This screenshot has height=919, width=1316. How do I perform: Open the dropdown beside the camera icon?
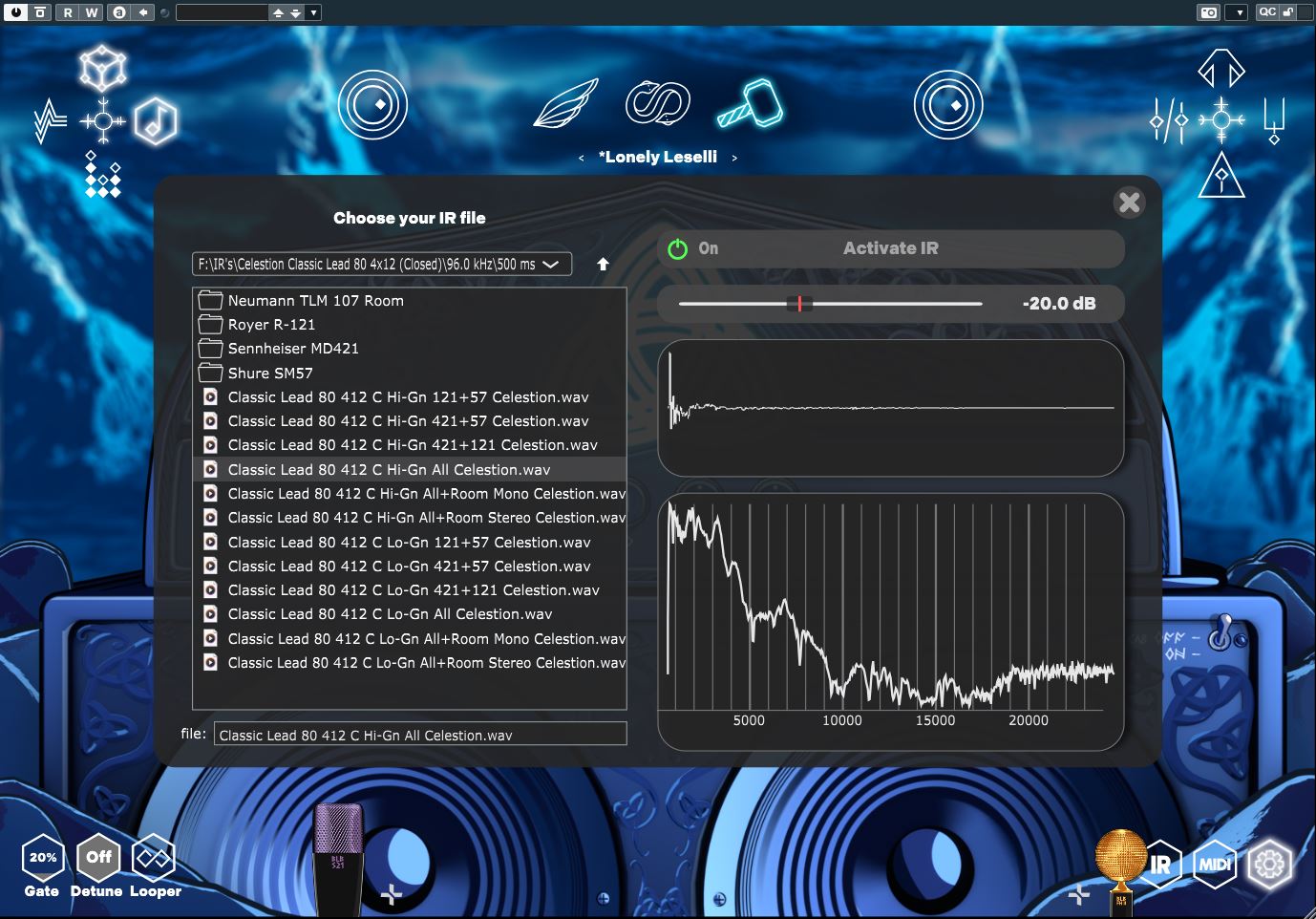click(1237, 12)
